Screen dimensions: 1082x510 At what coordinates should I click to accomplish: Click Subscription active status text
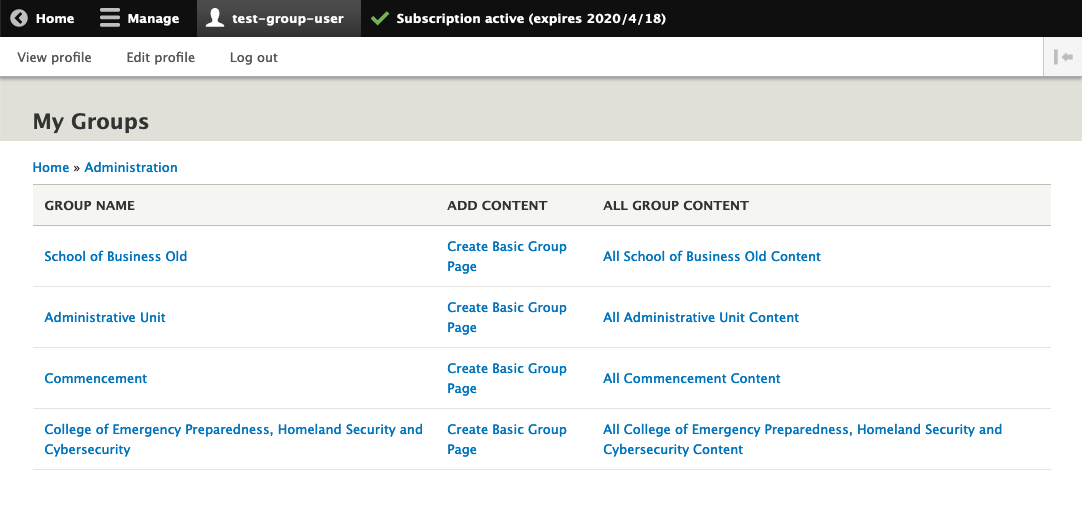(x=531, y=18)
